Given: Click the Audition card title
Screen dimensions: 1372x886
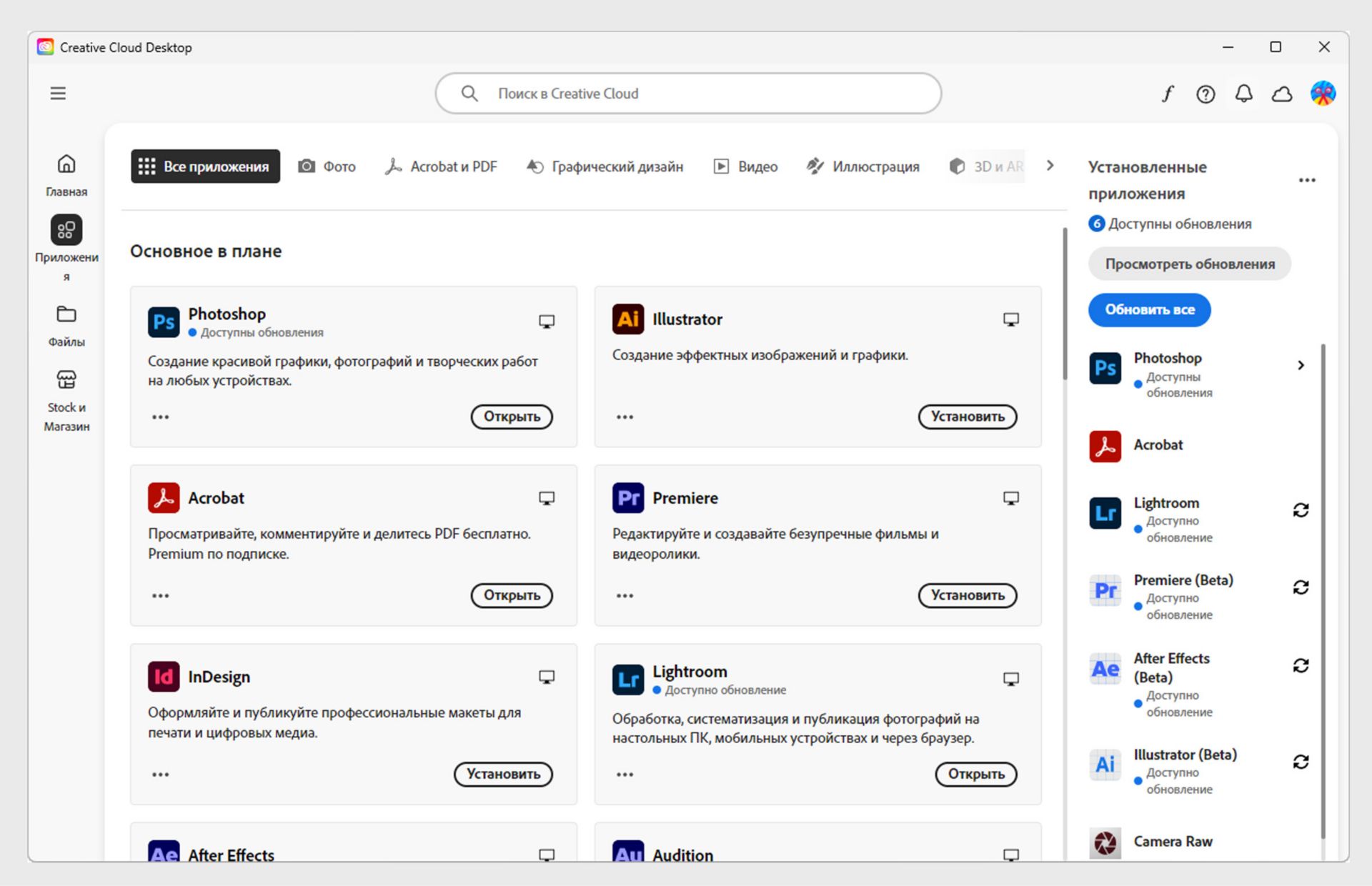Looking at the screenshot, I should click(x=682, y=855).
